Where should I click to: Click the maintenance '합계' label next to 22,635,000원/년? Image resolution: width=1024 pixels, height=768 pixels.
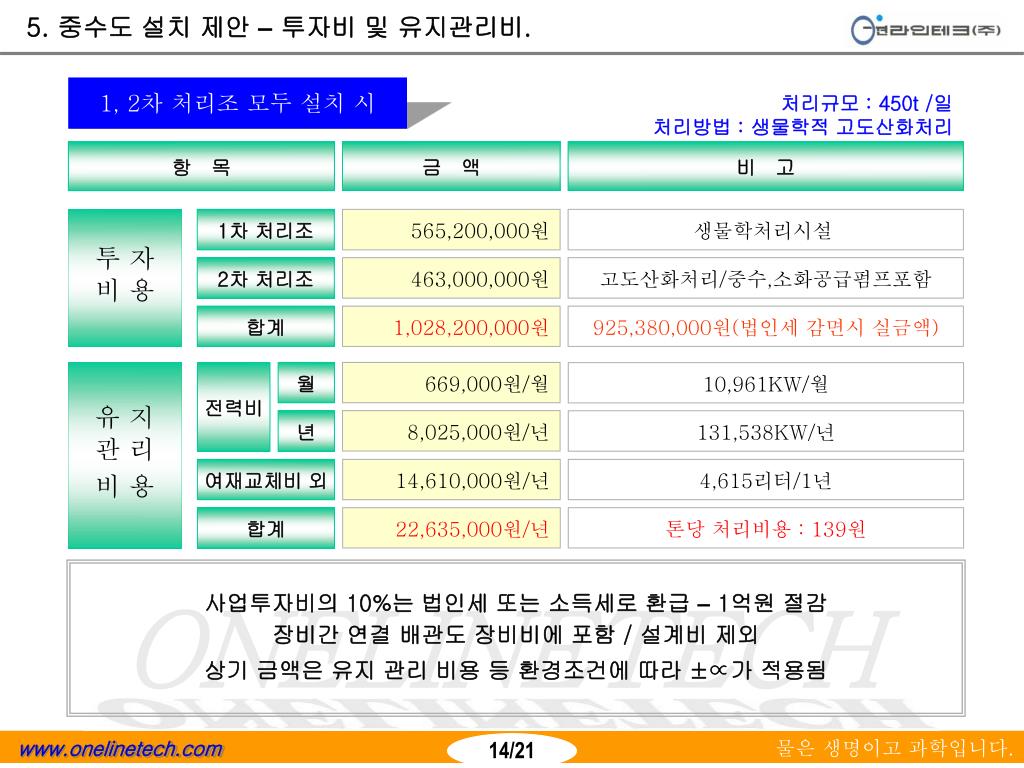coord(266,528)
